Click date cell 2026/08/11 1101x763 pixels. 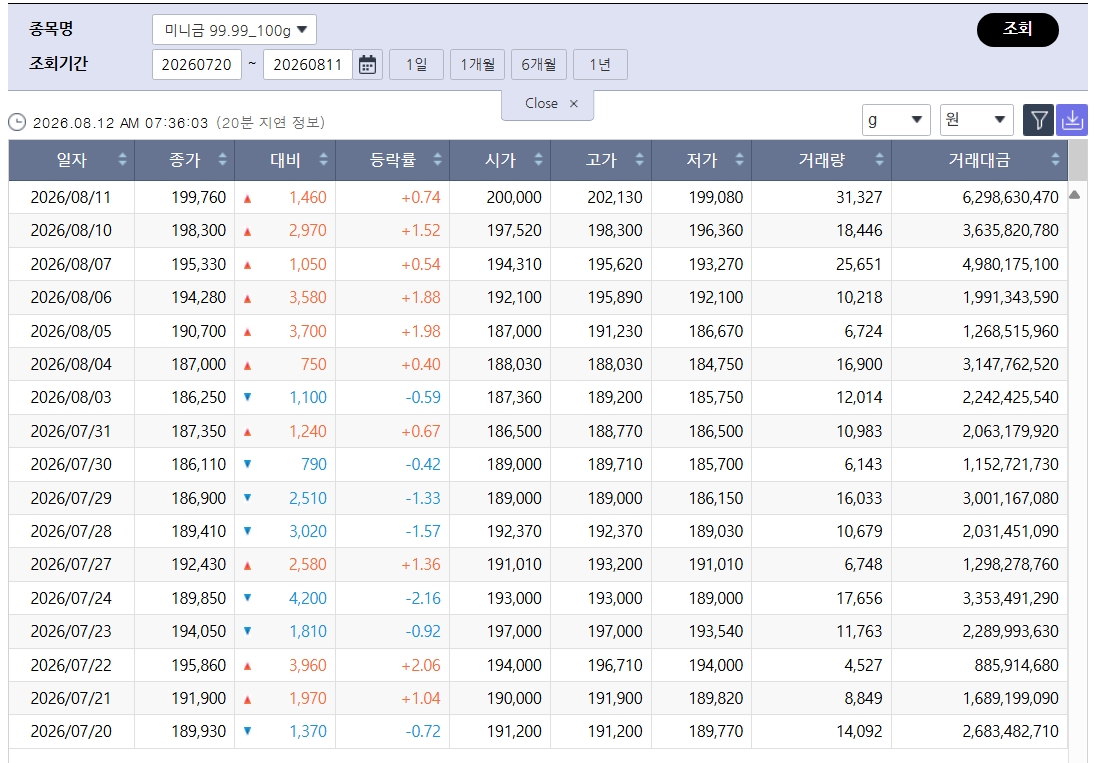[71, 197]
